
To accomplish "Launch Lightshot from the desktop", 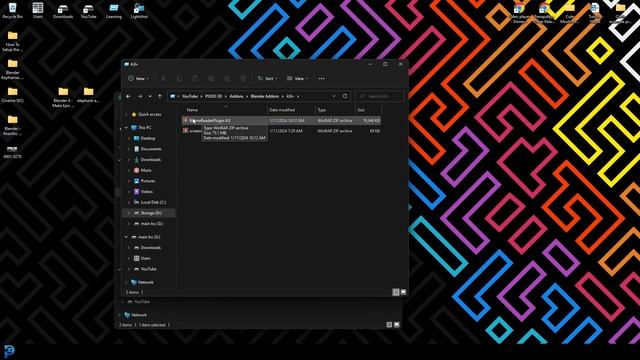I will [139, 11].
